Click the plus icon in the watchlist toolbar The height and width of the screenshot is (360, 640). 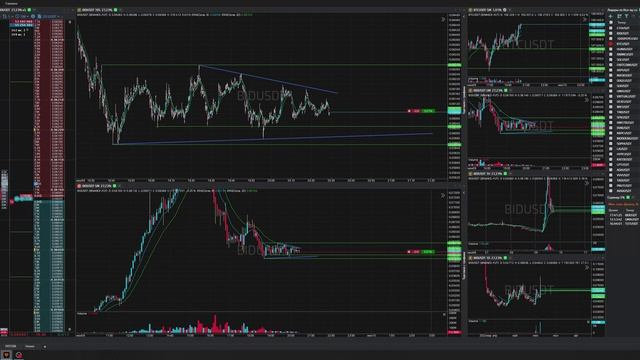[611, 16]
